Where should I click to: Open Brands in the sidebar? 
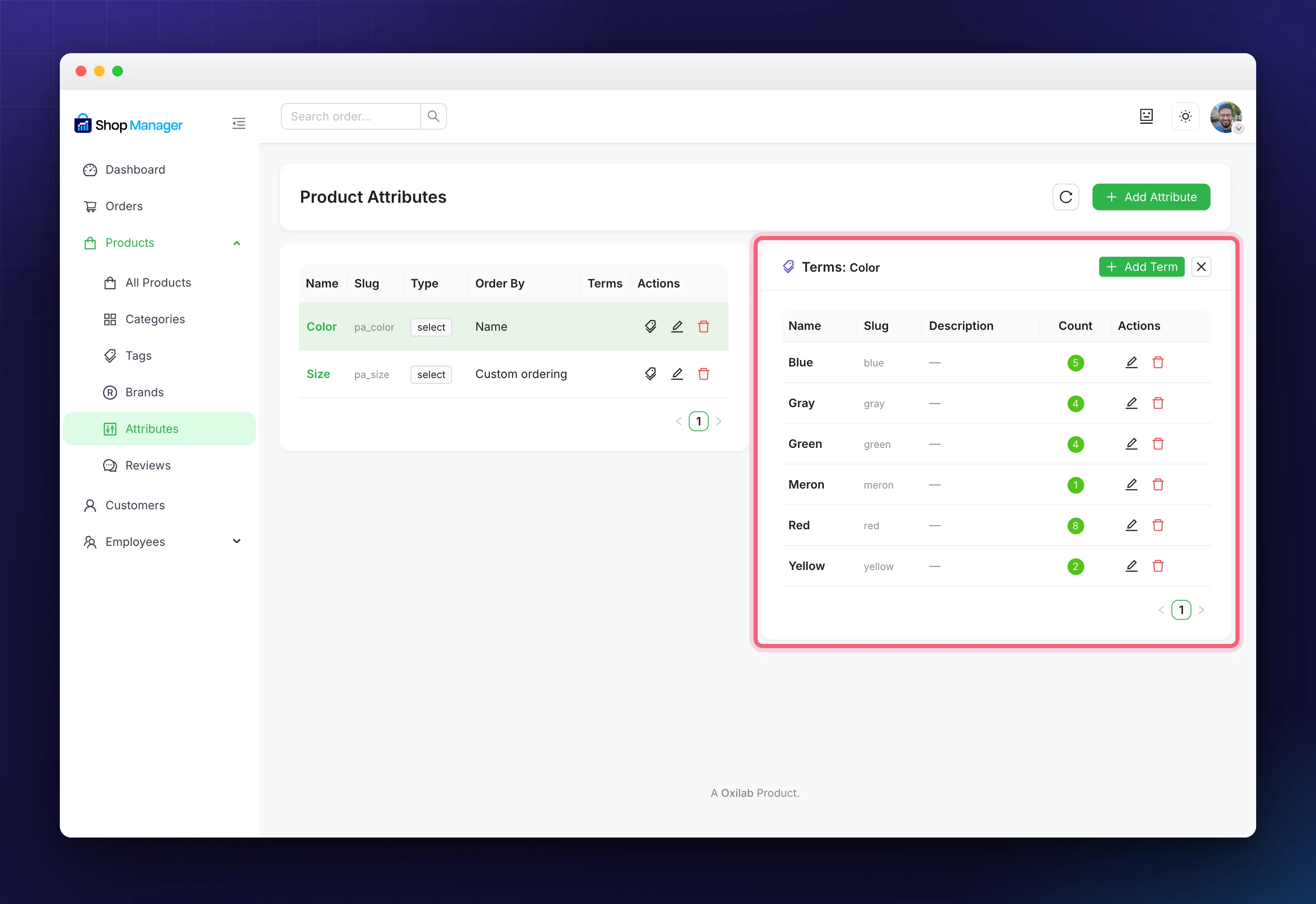tap(159, 393)
